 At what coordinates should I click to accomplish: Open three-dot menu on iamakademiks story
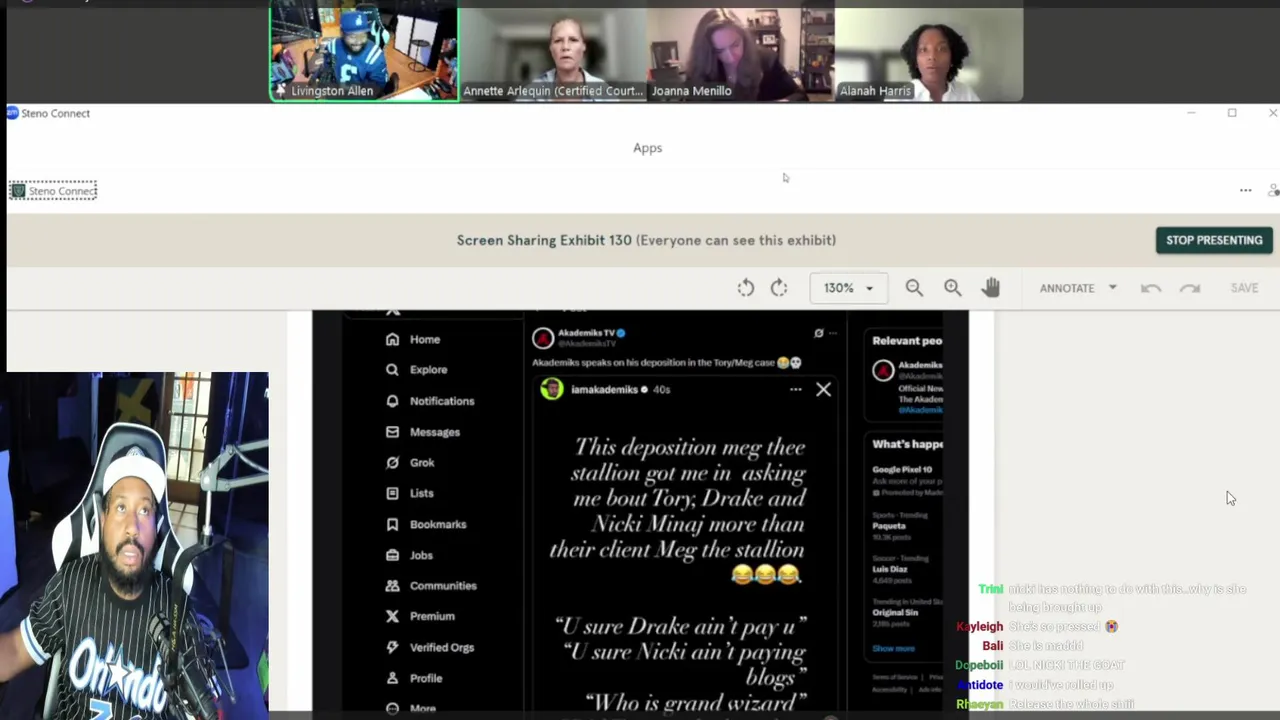click(795, 390)
